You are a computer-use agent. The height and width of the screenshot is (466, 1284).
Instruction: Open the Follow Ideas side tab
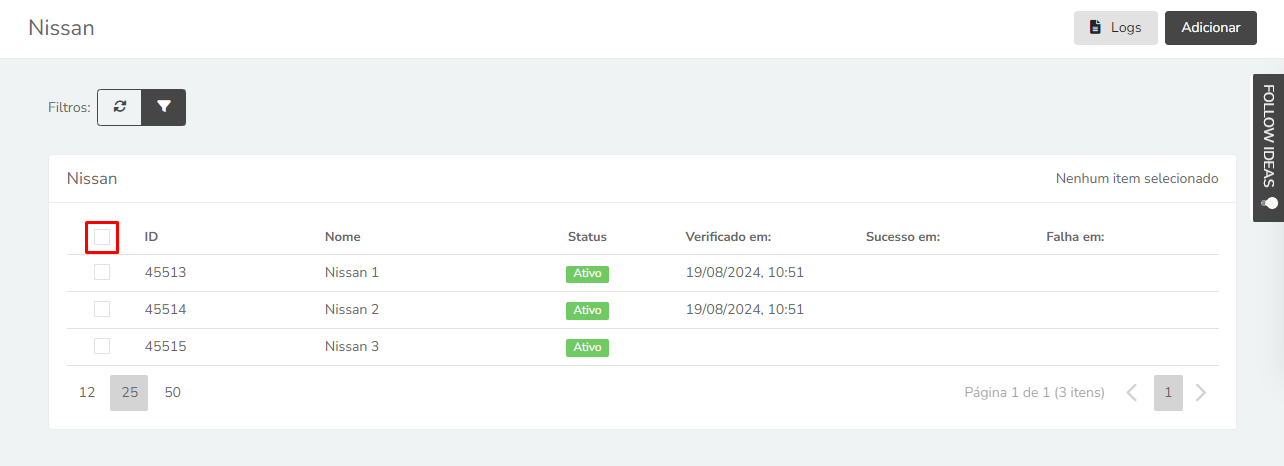pos(1268,147)
